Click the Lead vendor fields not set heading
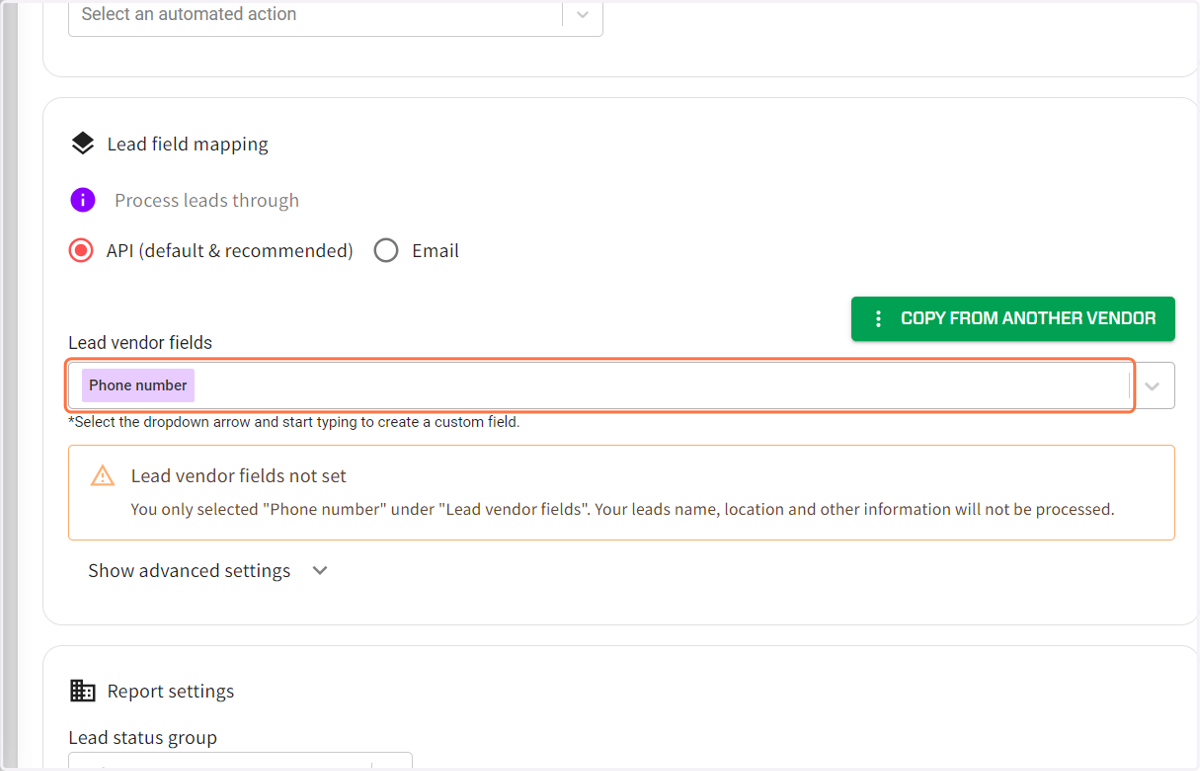This screenshot has height=771, width=1200. tap(239, 476)
